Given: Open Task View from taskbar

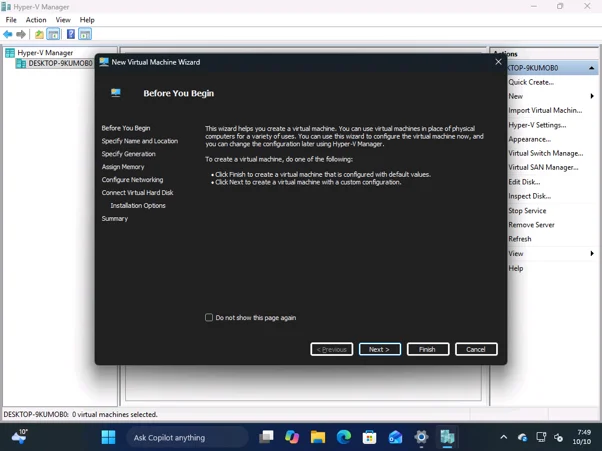Looking at the screenshot, I should [266, 437].
